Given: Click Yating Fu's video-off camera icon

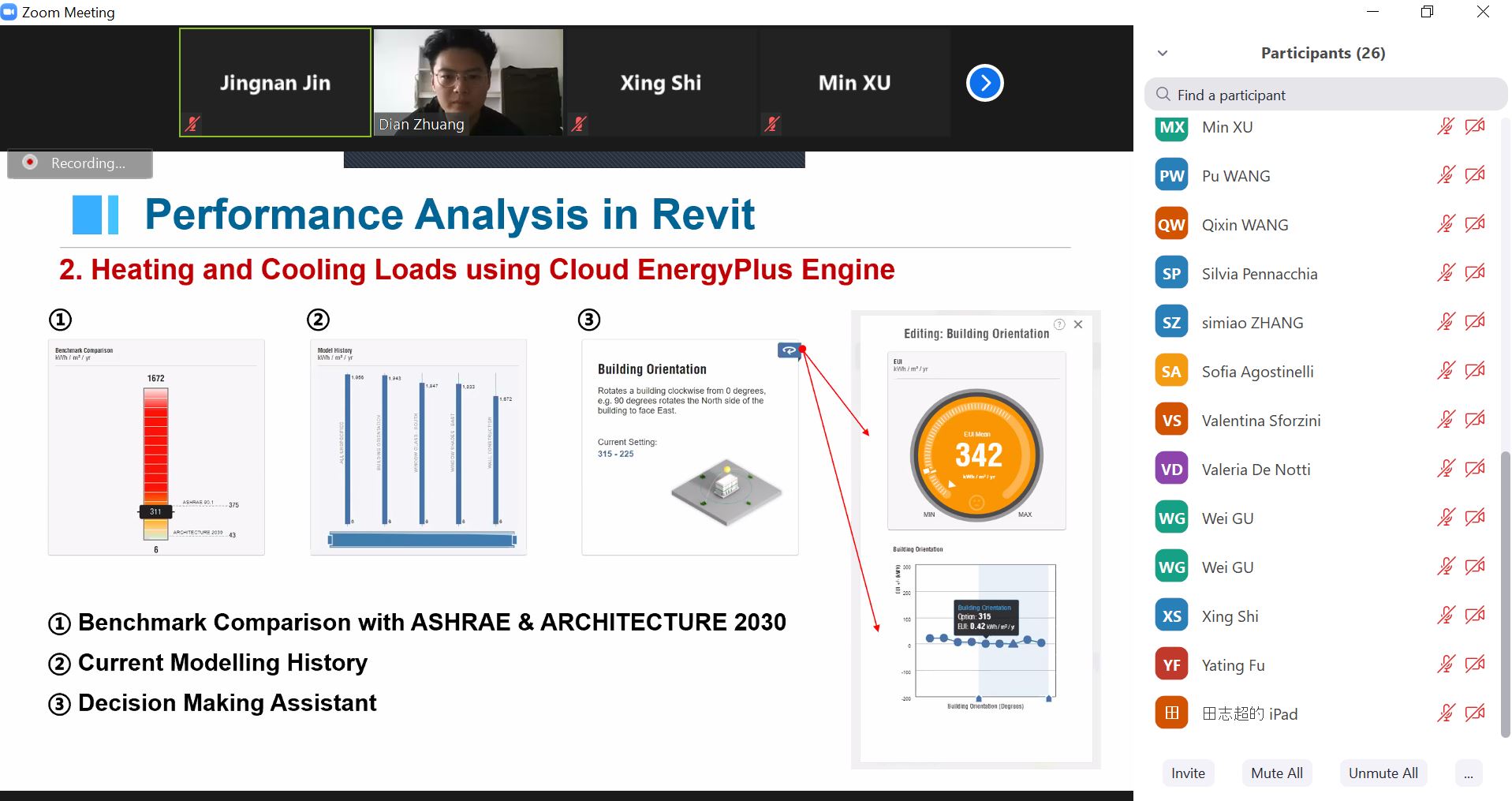Looking at the screenshot, I should [1474, 665].
